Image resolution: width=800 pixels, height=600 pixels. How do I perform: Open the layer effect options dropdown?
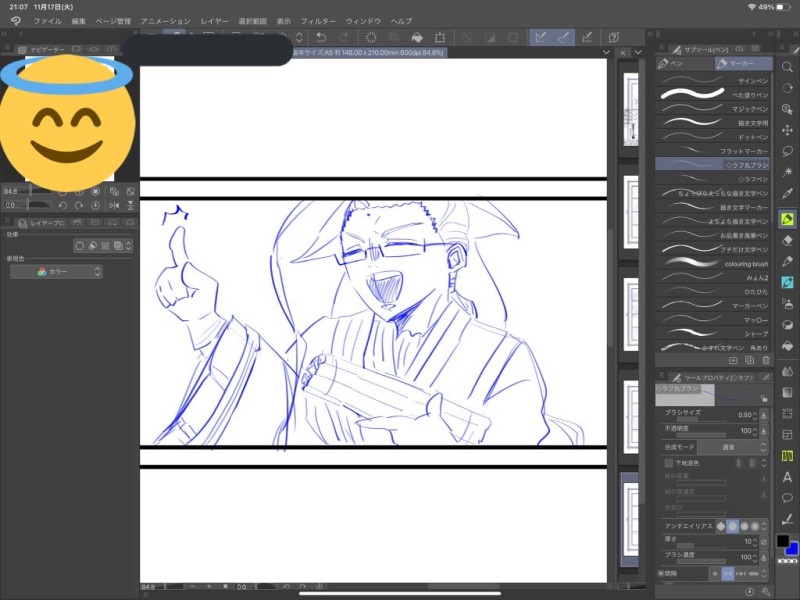pyautogui.click(x=129, y=245)
